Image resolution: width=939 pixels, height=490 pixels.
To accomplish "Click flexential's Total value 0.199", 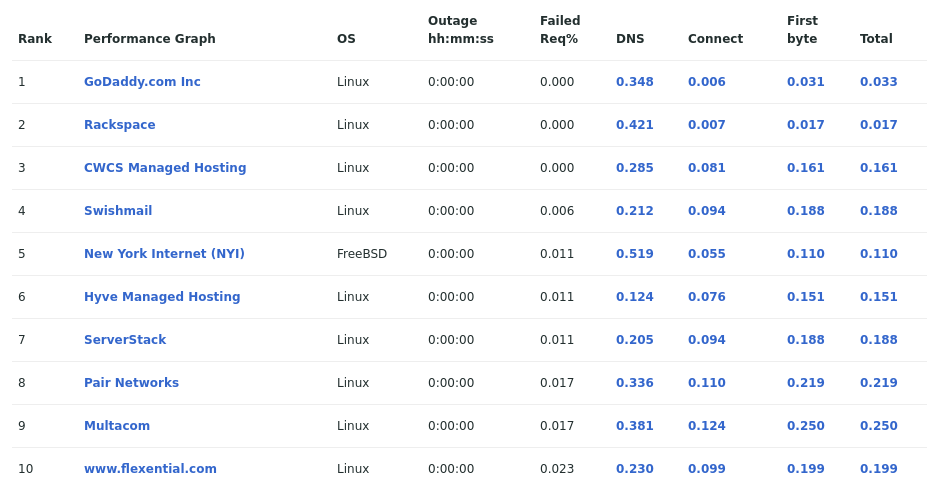I will tap(879, 469).
